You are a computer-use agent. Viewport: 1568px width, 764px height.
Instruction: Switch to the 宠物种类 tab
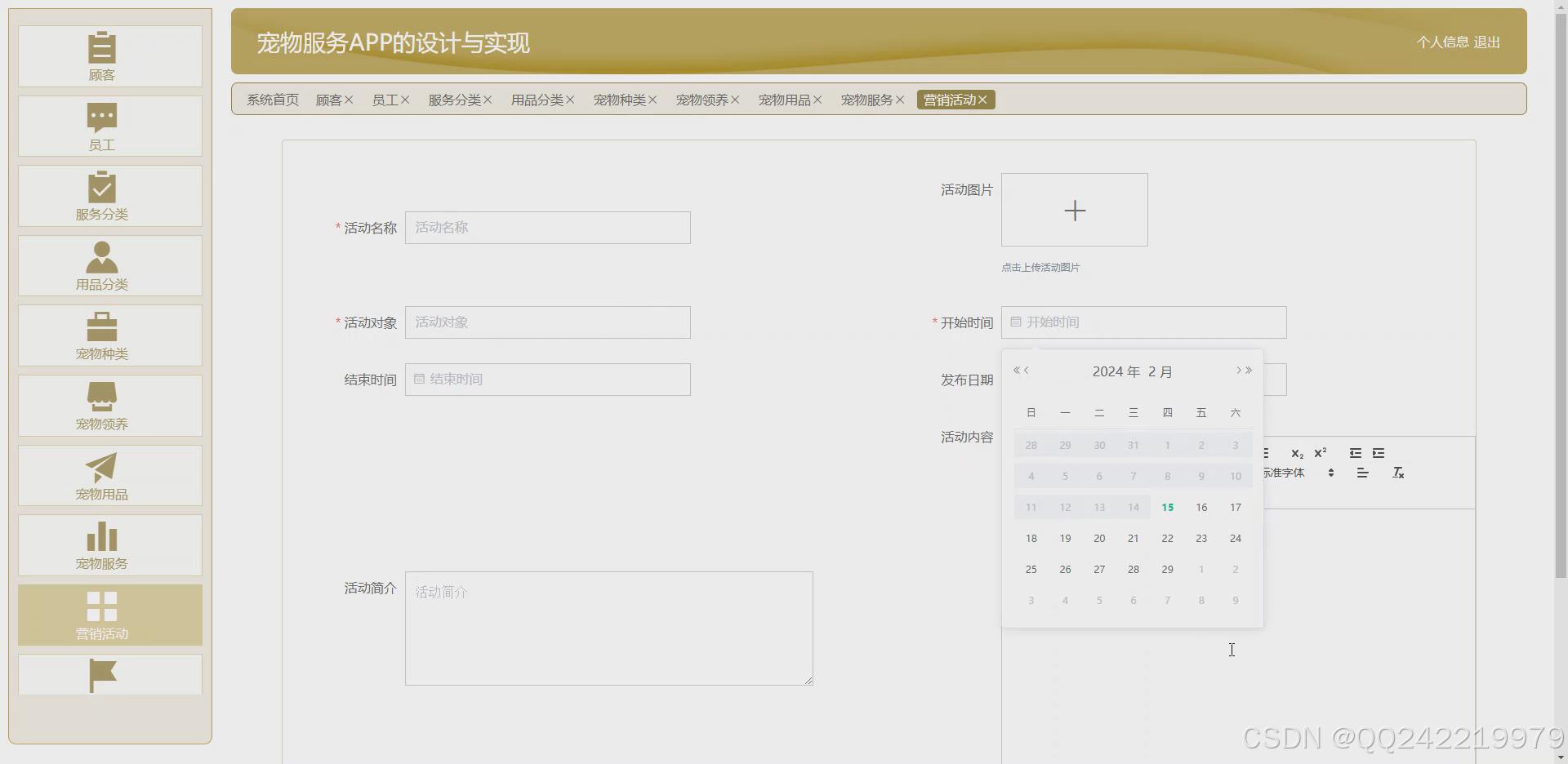pyautogui.click(x=620, y=100)
